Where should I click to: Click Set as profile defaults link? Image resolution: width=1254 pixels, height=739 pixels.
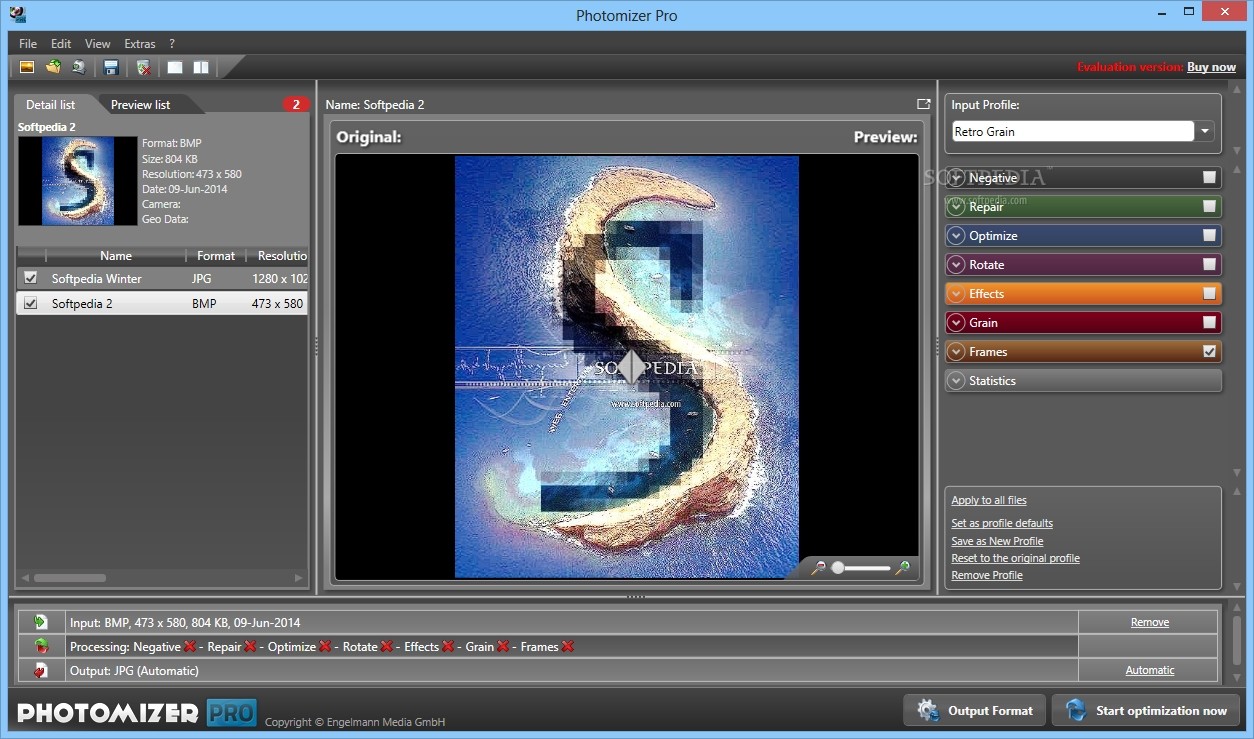[x=1002, y=523]
